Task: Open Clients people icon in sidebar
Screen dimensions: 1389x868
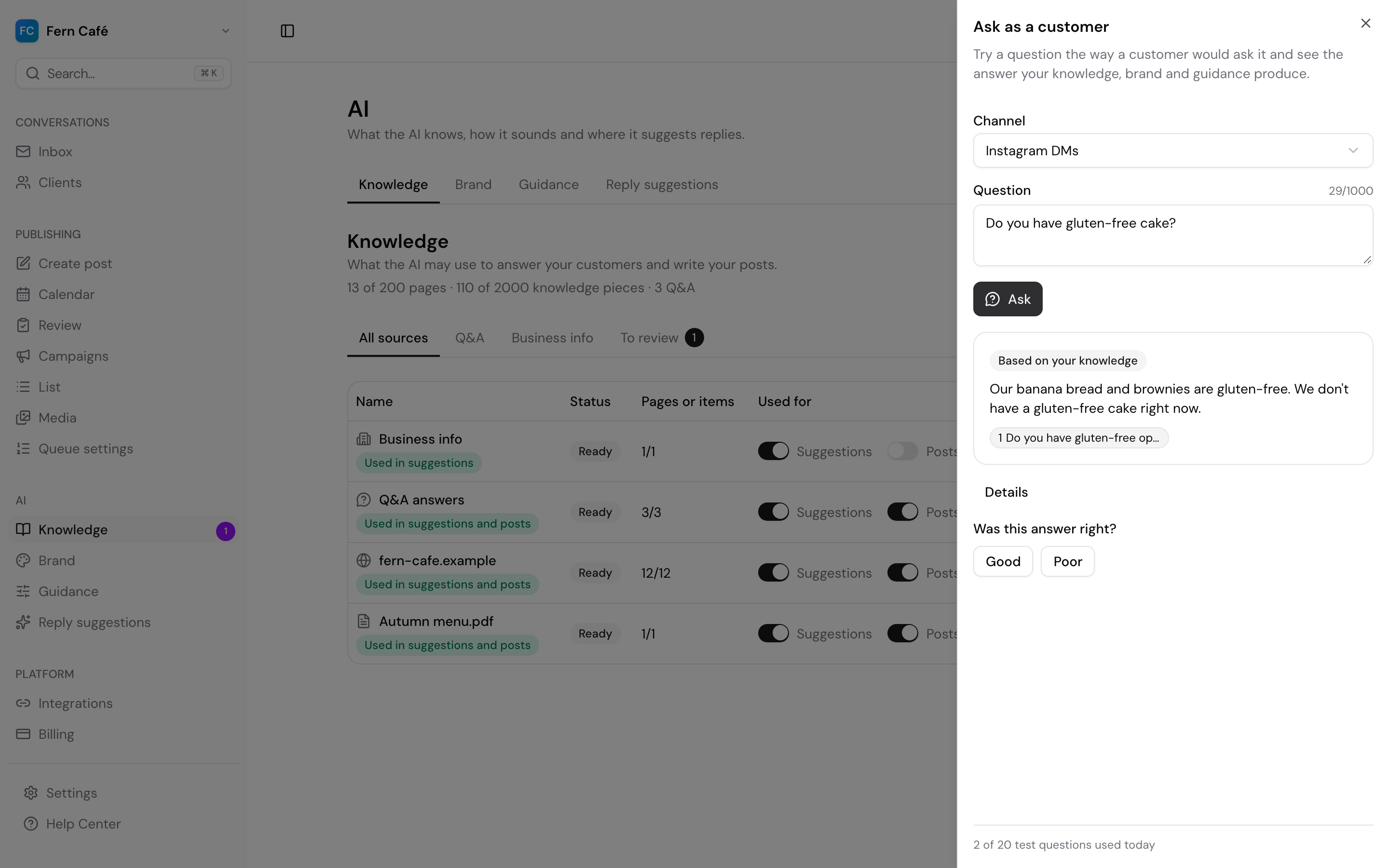Action: pyautogui.click(x=23, y=183)
